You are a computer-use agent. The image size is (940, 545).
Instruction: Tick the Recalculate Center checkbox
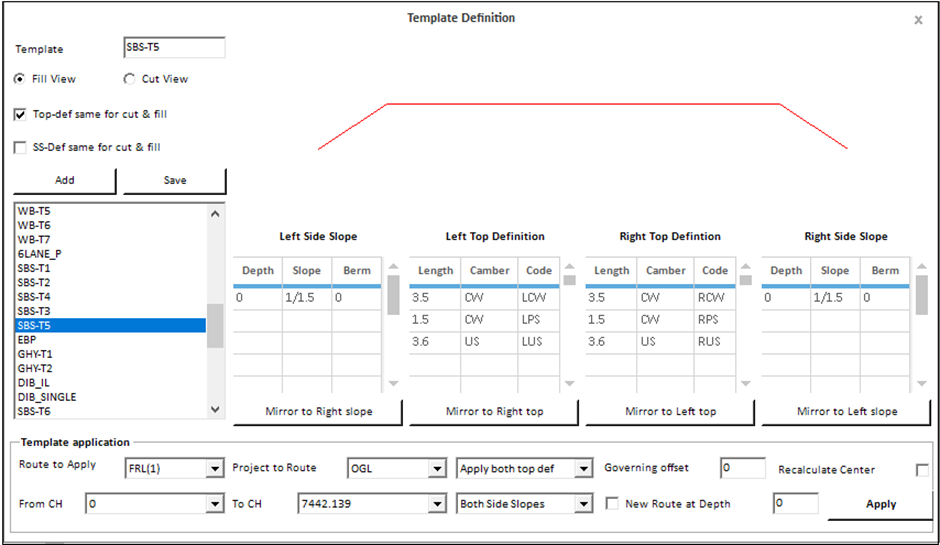click(x=921, y=470)
